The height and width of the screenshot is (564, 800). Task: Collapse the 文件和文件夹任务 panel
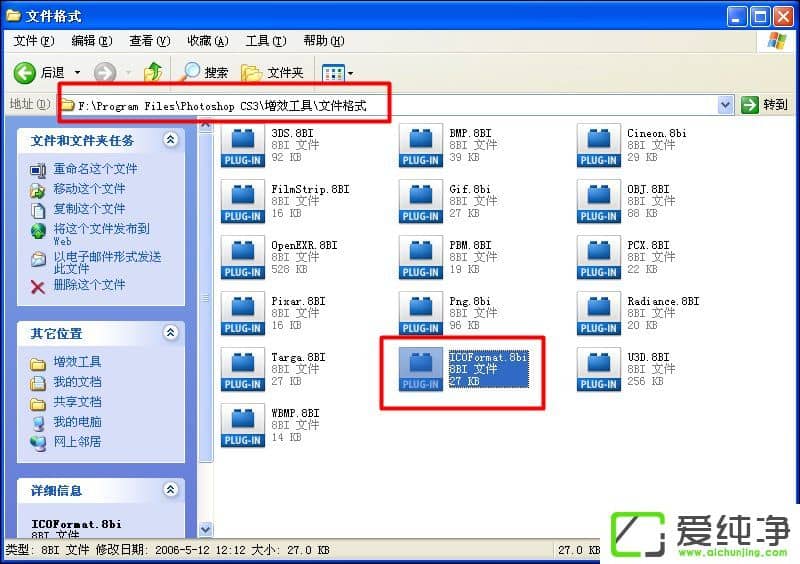[x=170, y=140]
